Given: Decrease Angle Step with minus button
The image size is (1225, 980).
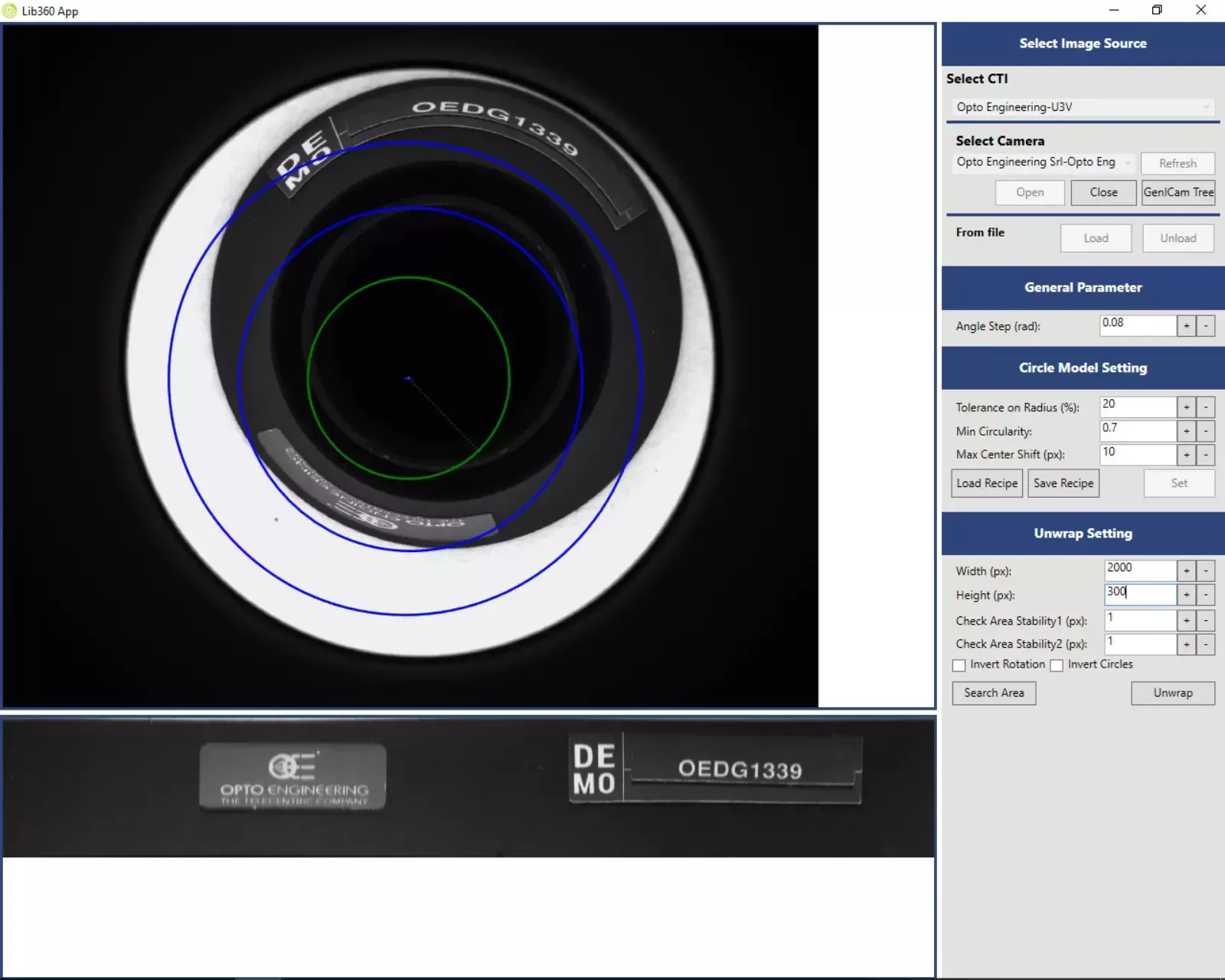Looking at the screenshot, I should pos(1206,326).
